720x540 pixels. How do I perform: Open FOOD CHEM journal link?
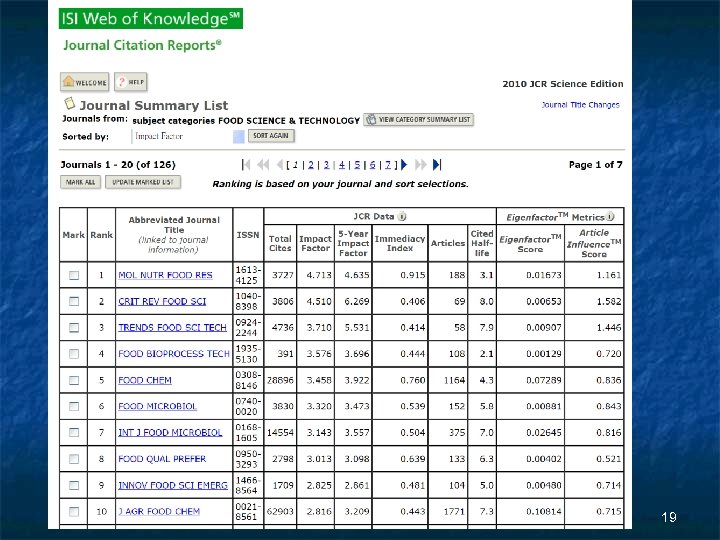145,380
